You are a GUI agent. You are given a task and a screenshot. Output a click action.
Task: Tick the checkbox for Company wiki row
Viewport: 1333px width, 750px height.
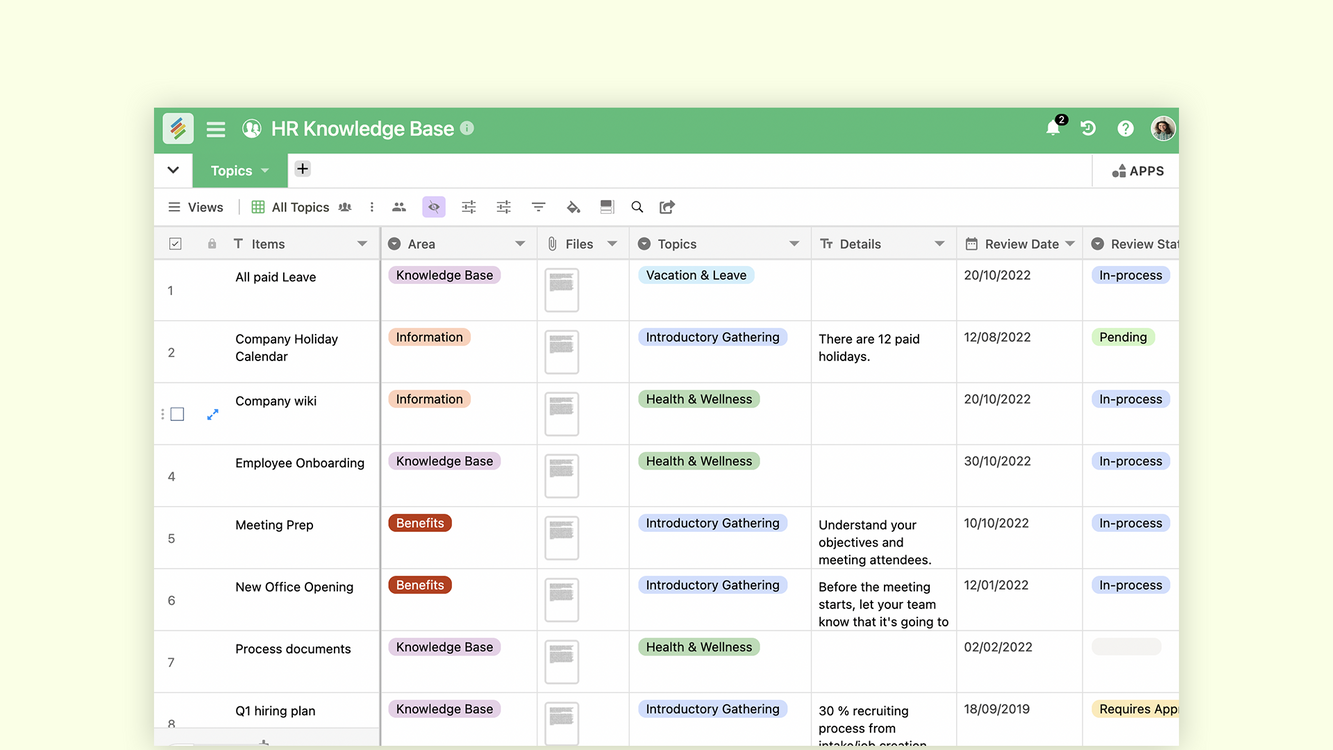[x=177, y=414]
